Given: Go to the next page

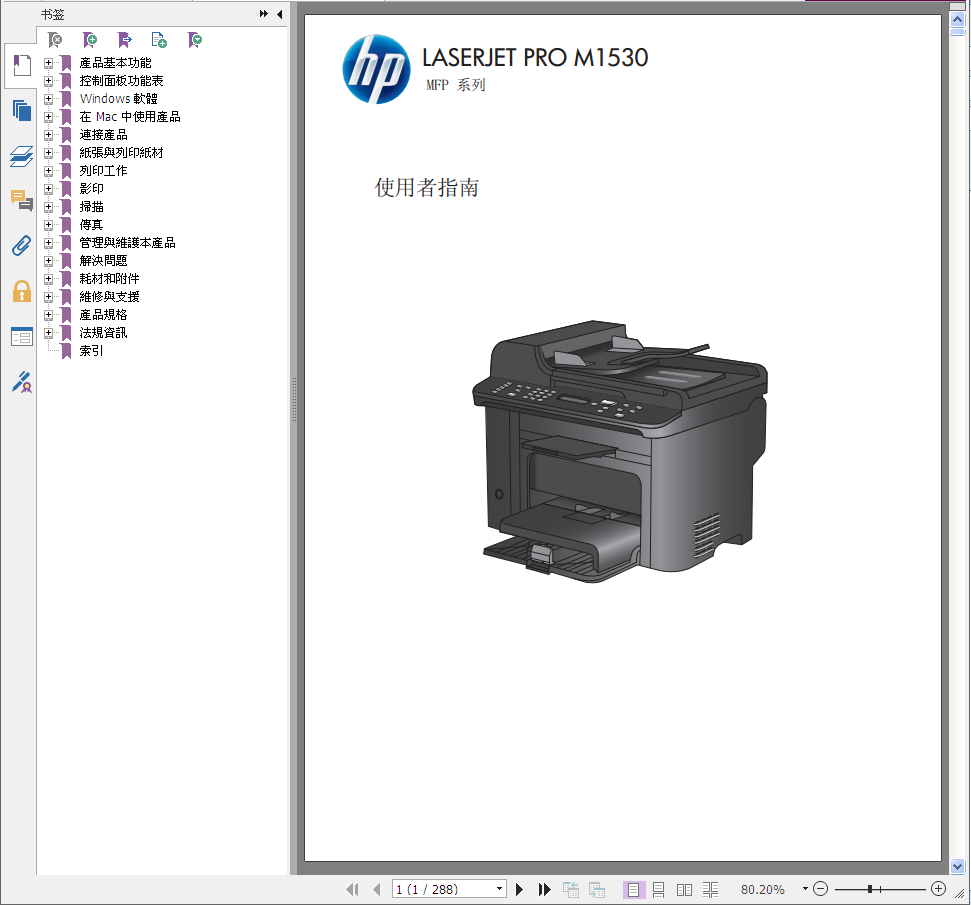Looking at the screenshot, I should point(520,890).
